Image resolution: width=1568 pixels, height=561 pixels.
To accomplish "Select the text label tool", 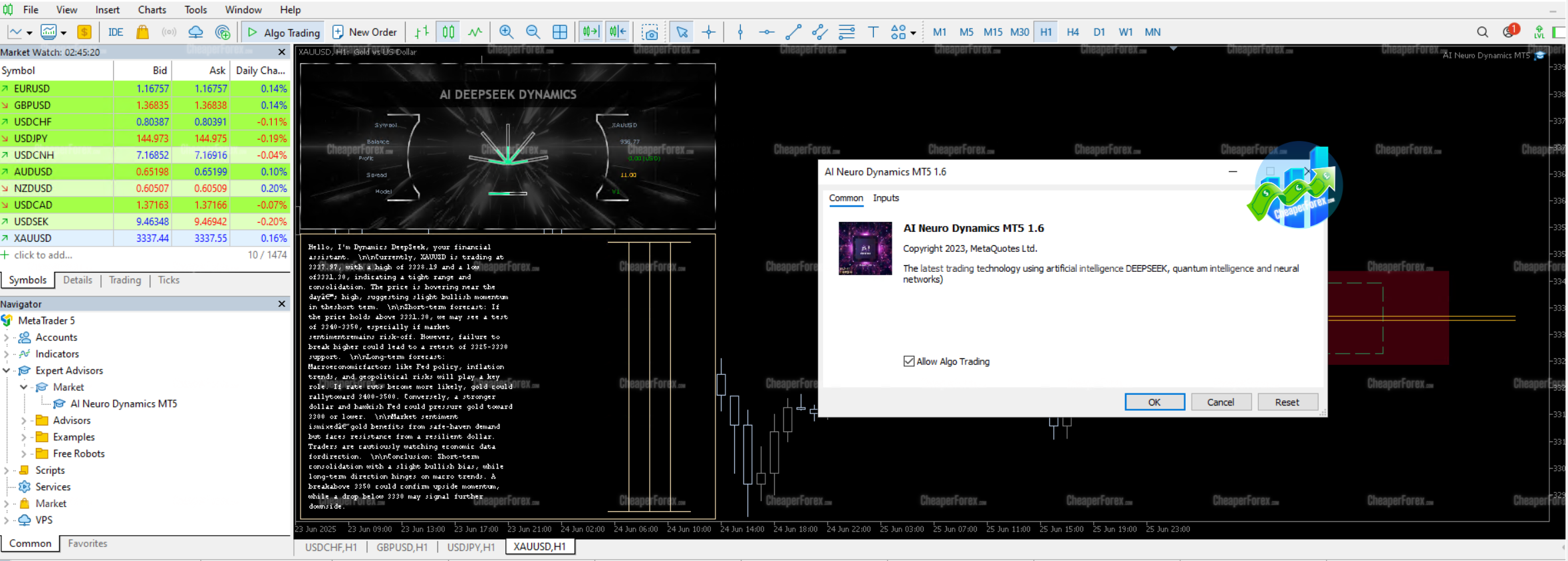I will click(873, 32).
